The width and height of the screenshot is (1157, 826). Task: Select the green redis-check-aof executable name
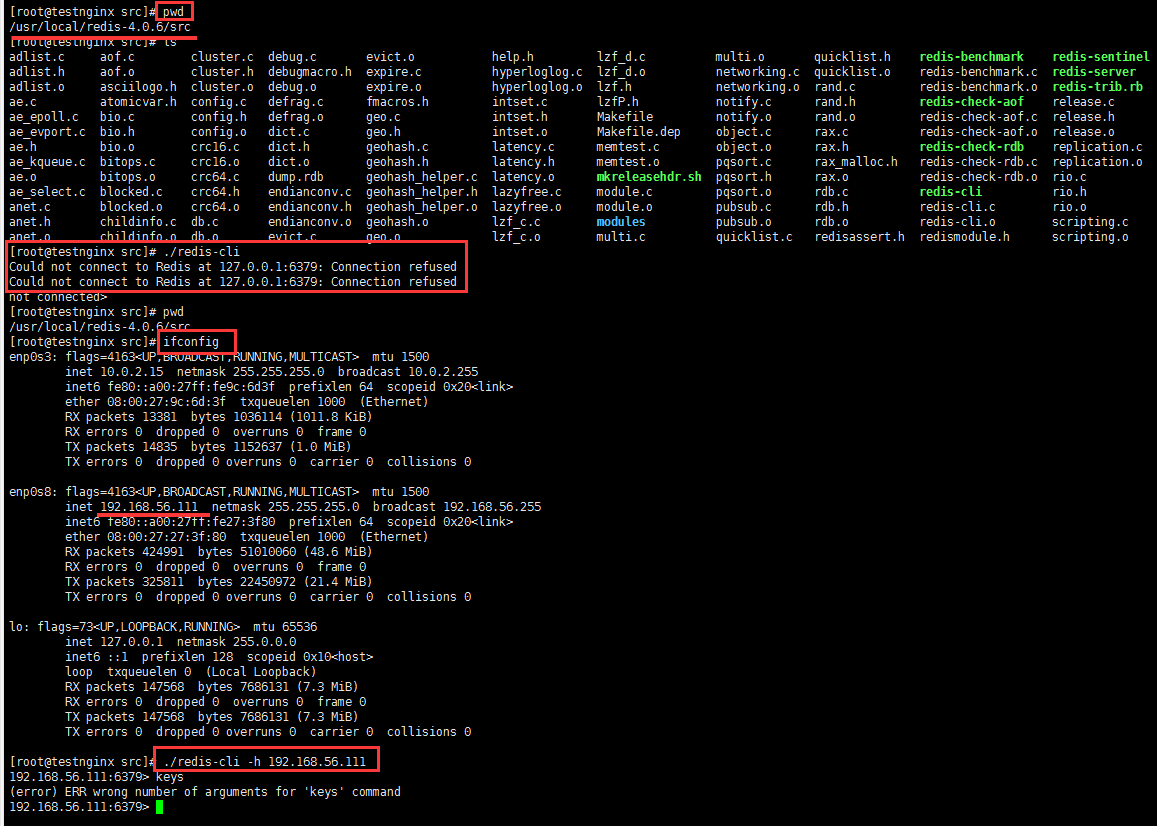click(971, 102)
